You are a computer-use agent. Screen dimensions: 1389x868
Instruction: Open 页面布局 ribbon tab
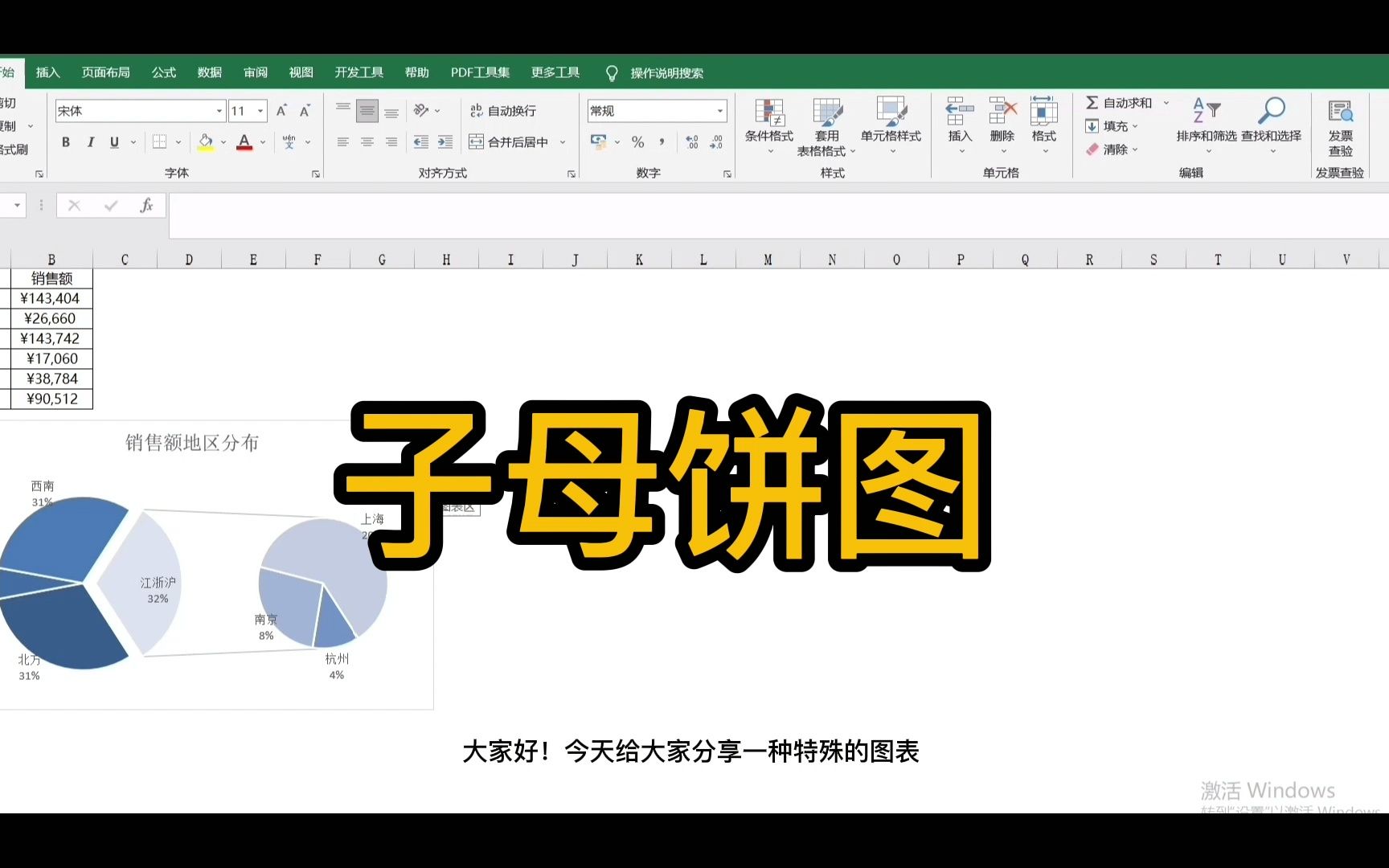pos(106,72)
